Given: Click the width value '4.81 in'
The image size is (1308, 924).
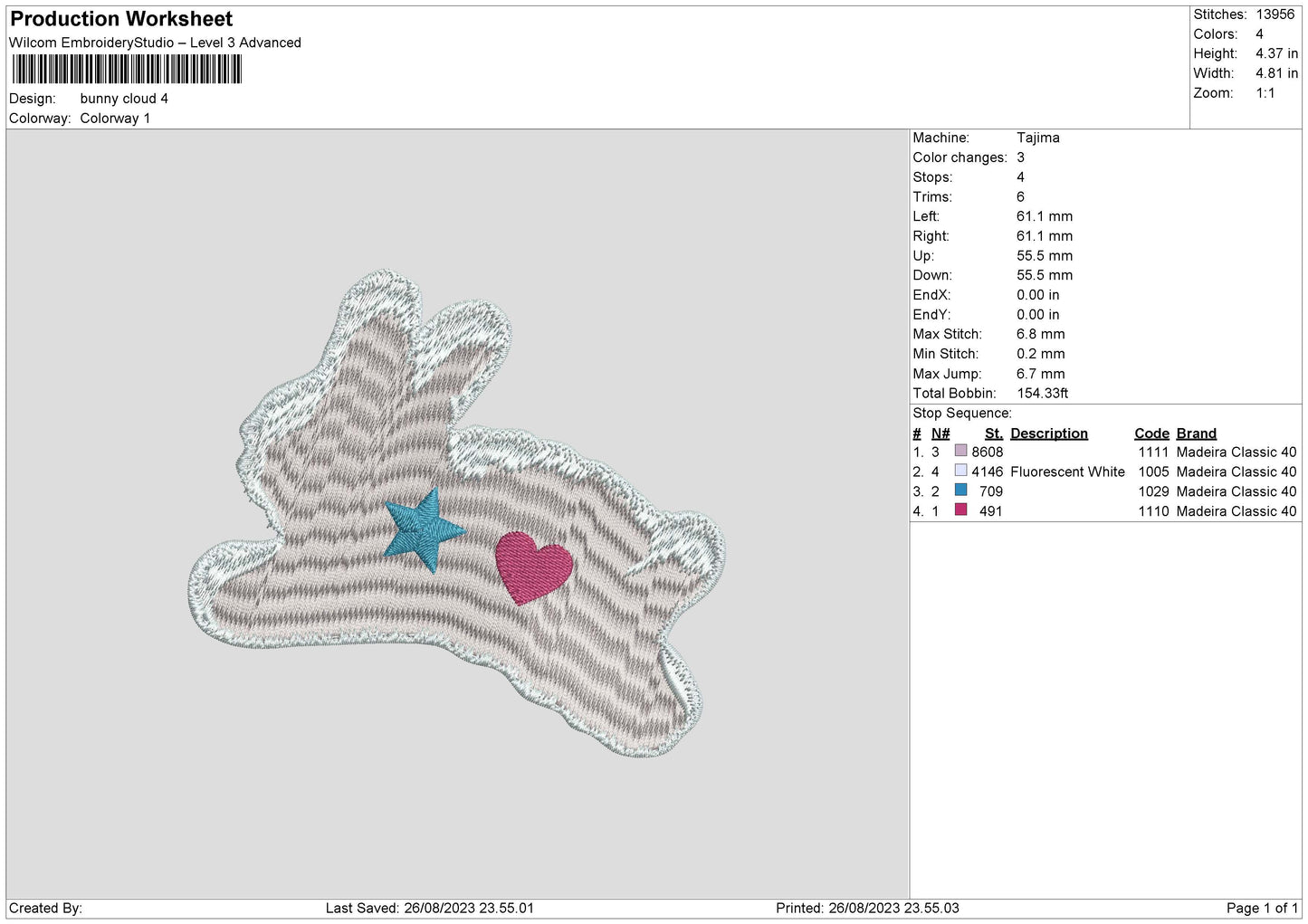Looking at the screenshot, I should pos(1276,73).
